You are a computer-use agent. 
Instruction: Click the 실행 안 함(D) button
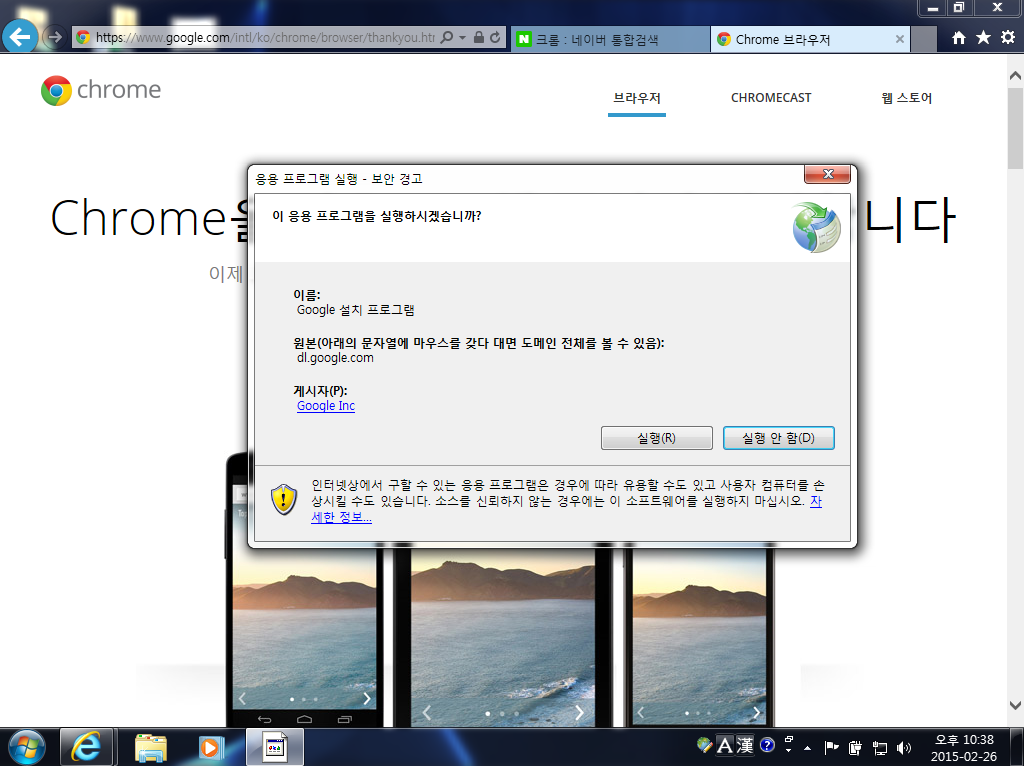point(778,438)
